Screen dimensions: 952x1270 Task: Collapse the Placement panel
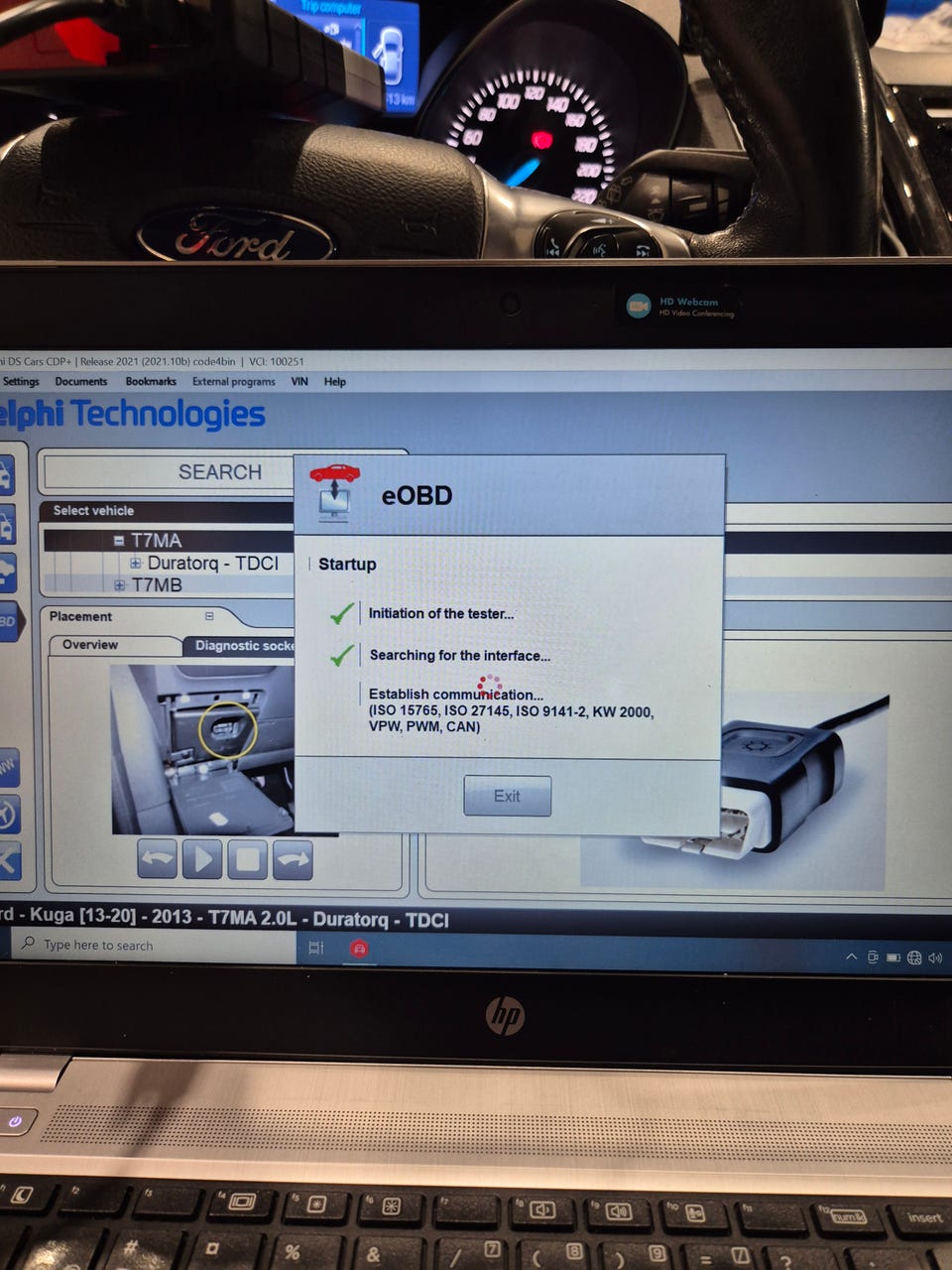coord(209,616)
